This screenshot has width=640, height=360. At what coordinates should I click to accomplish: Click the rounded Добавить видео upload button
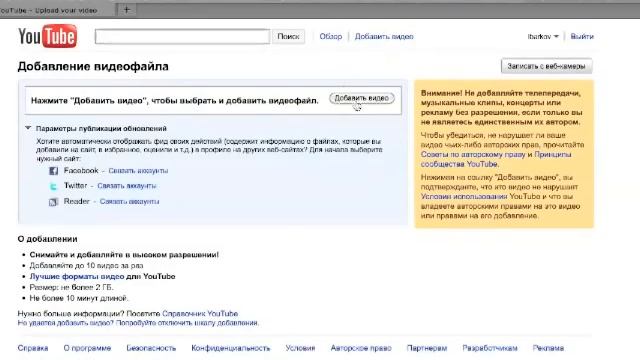tap(362, 98)
